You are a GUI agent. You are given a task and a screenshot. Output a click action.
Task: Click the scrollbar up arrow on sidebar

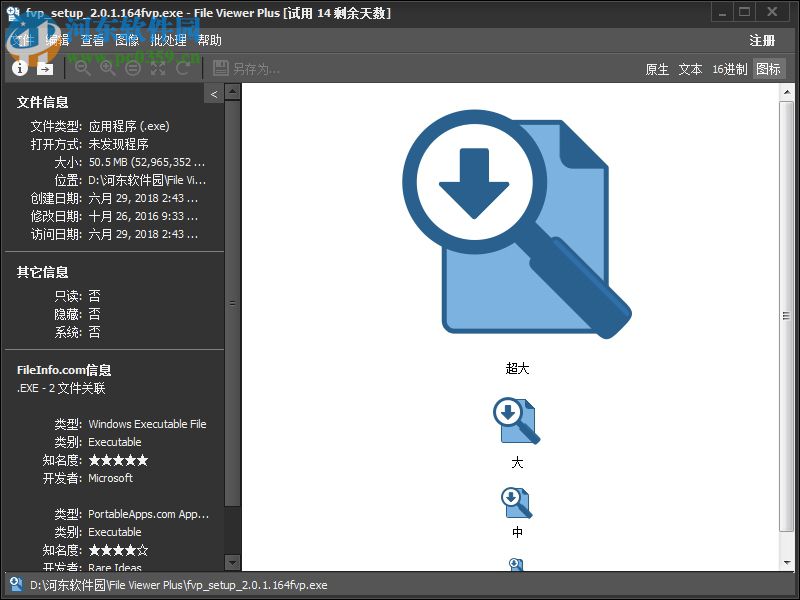231,90
